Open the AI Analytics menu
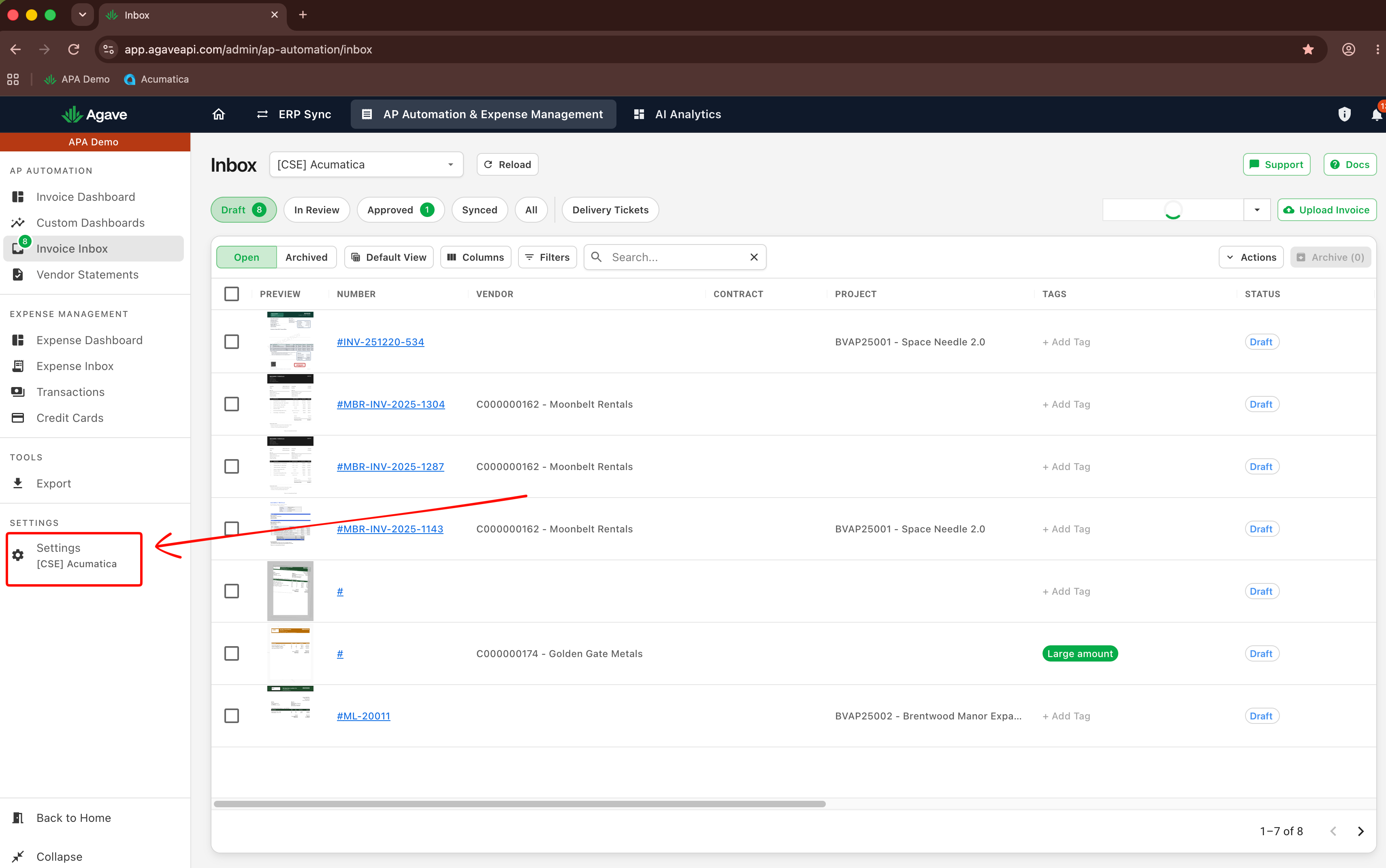Viewport: 1386px width, 868px height. point(677,114)
